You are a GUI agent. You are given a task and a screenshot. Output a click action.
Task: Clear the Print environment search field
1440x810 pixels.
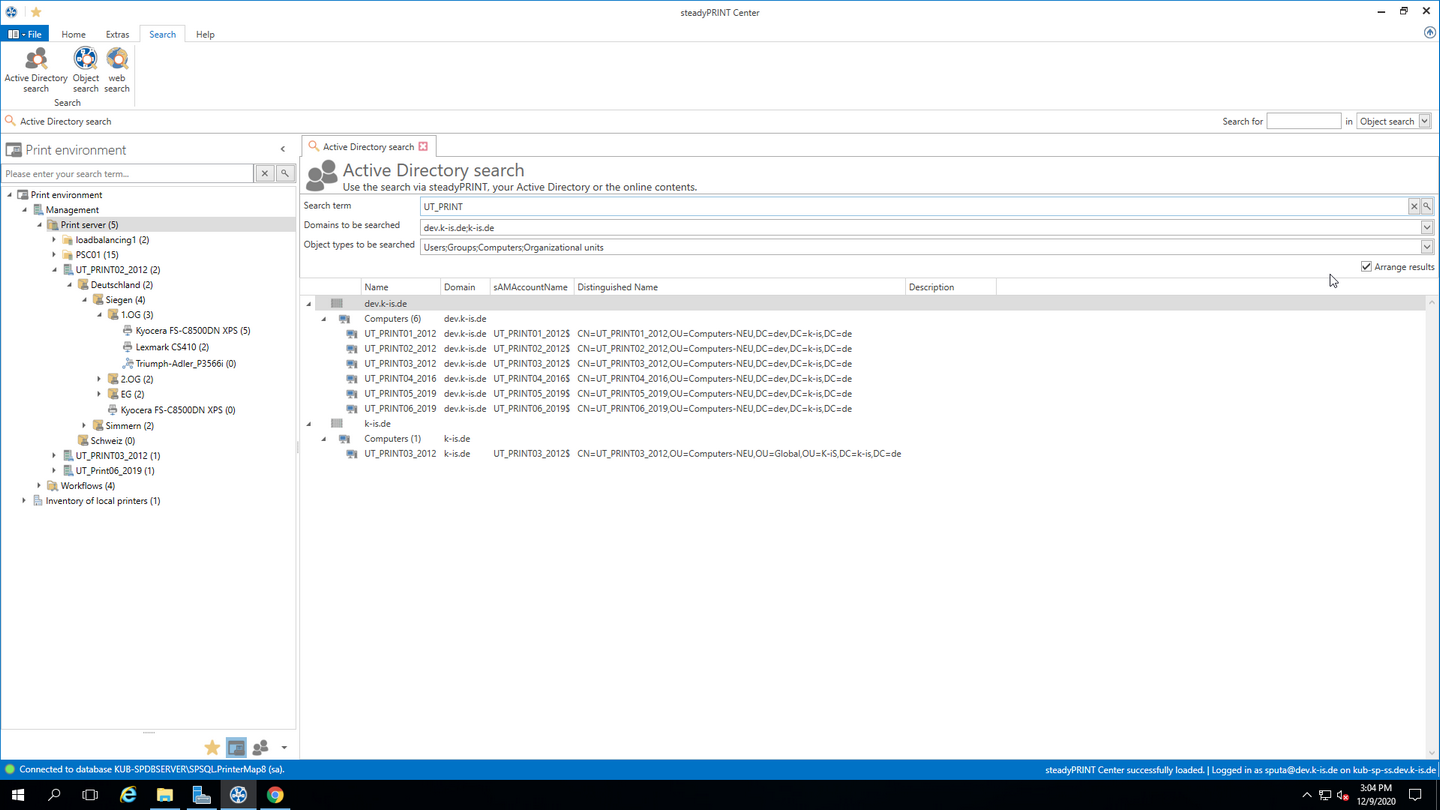point(265,174)
